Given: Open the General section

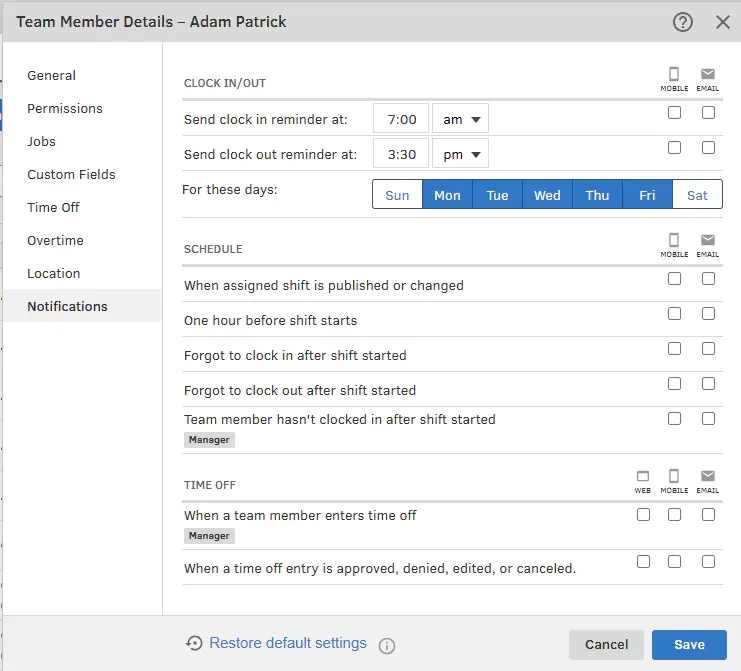Looking at the screenshot, I should pos(51,76).
